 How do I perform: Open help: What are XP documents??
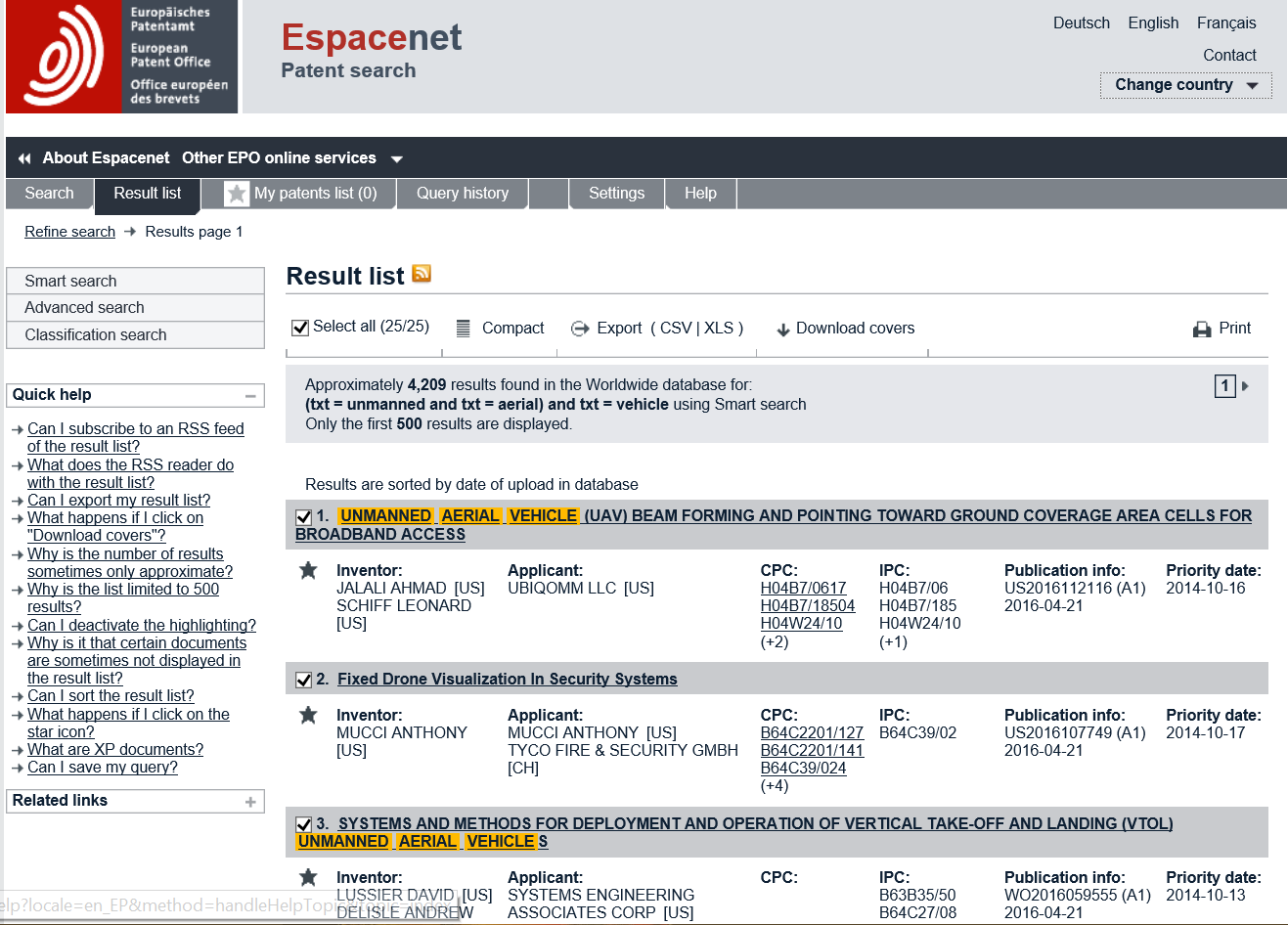pyautogui.click(x=115, y=750)
